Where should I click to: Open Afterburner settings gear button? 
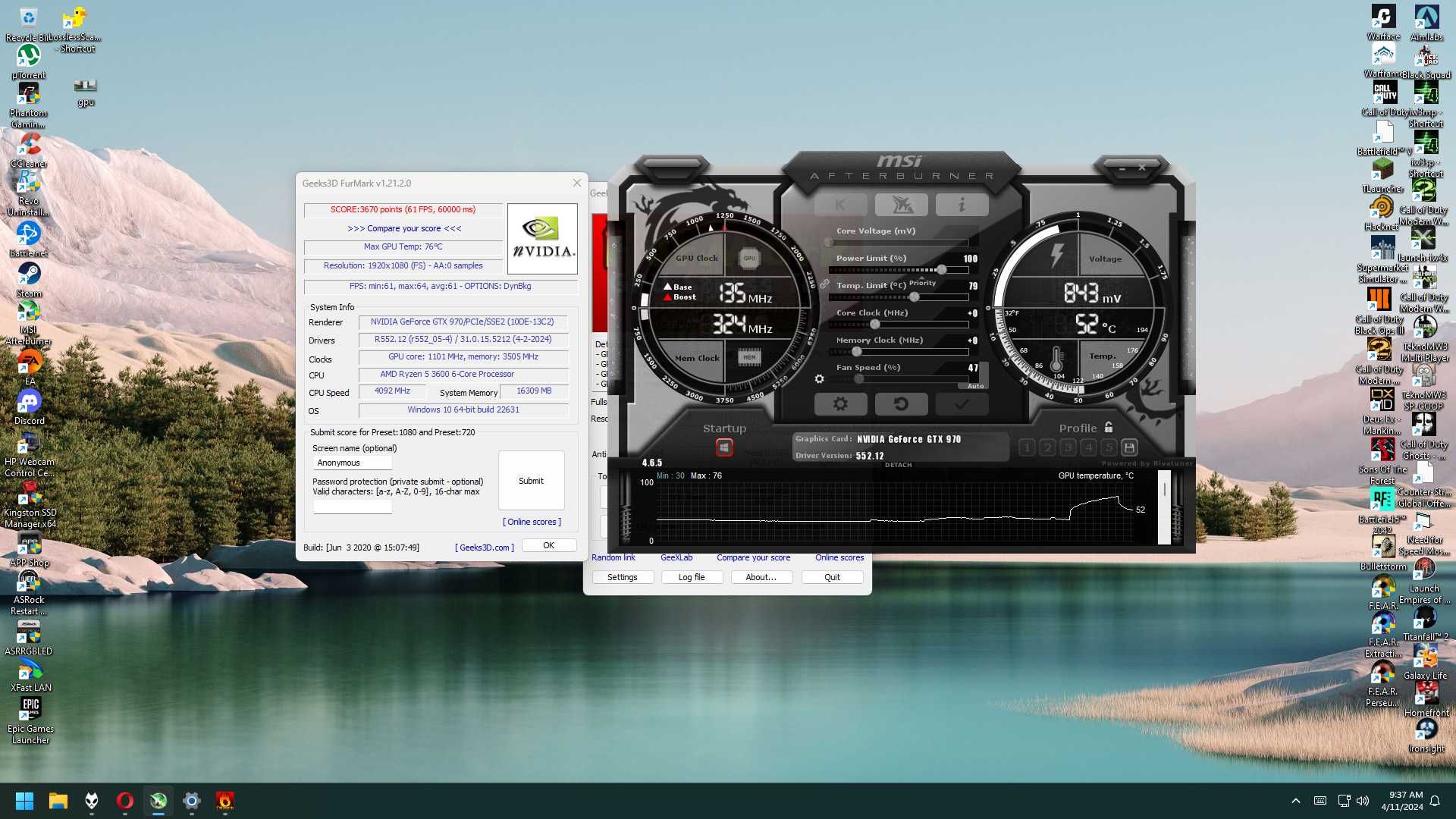click(840, 404)
